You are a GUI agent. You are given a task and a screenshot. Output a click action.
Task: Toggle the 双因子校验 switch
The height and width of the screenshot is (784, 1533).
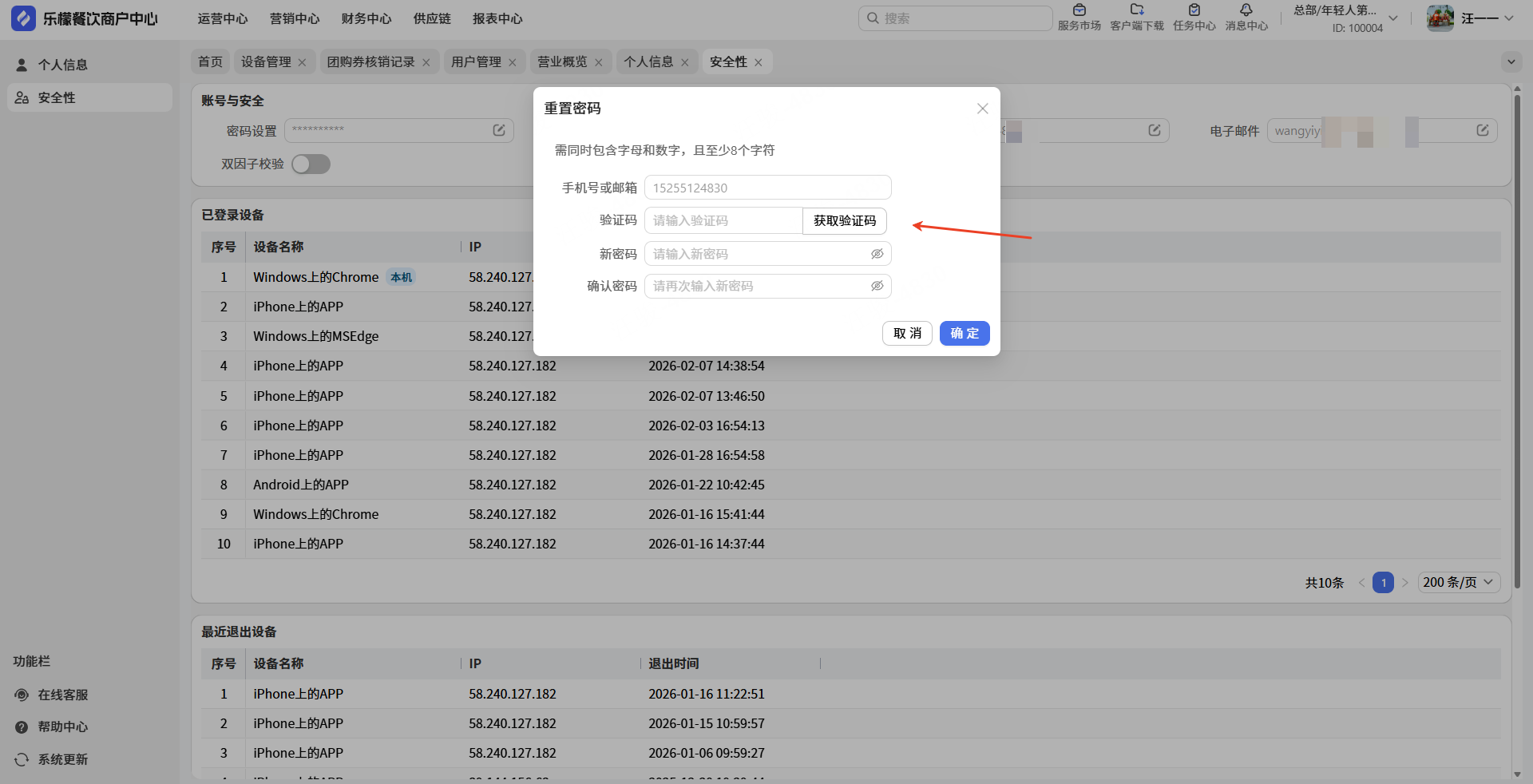pyautogui.click(x=311, y=164)
